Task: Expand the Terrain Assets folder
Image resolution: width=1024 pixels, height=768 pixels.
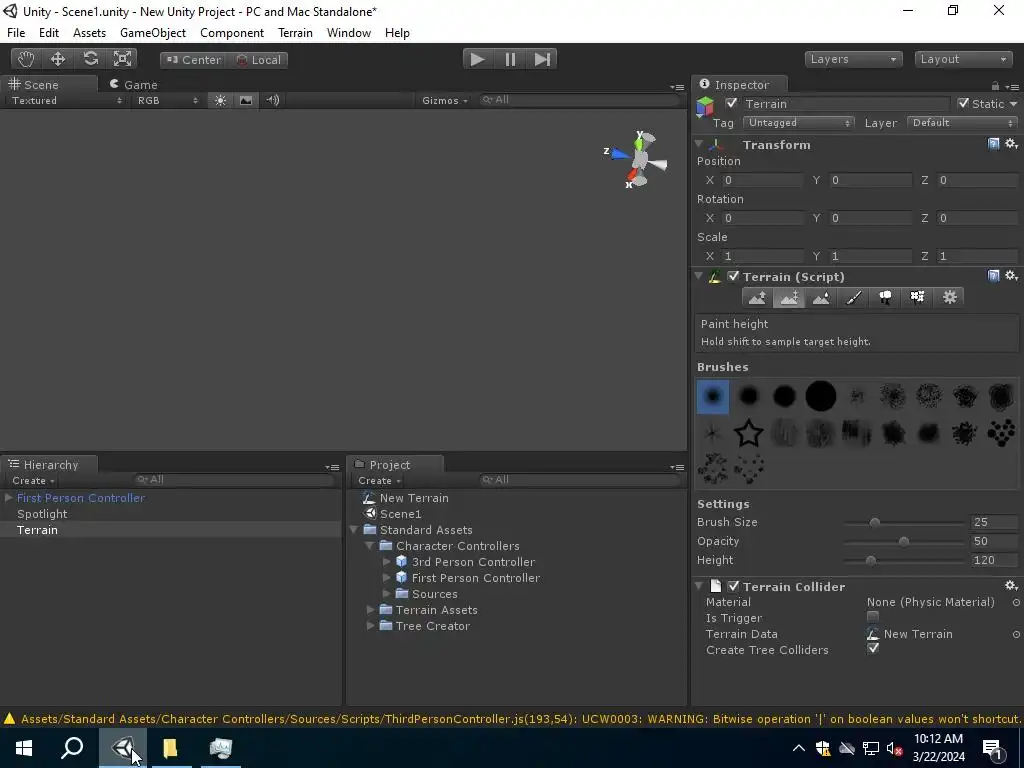Action: tap(370, 609)
